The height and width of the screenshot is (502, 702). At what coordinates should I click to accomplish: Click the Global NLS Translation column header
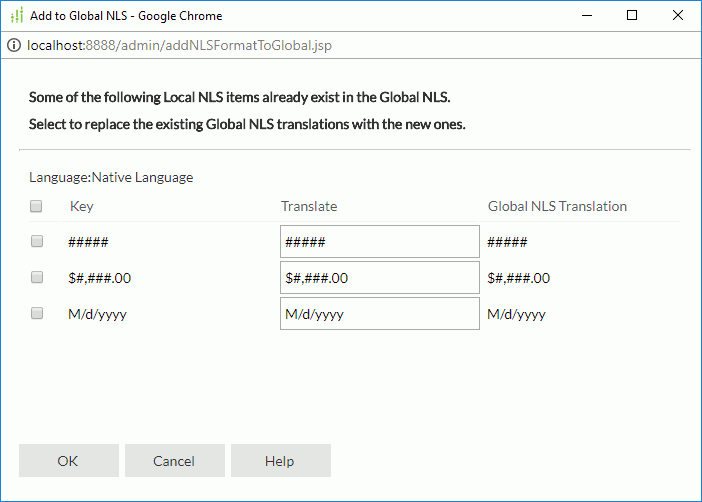(557, 206)
